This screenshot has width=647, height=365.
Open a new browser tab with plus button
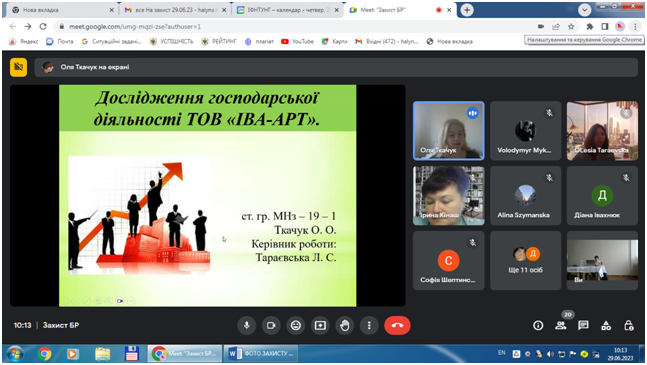click(467, 10)
